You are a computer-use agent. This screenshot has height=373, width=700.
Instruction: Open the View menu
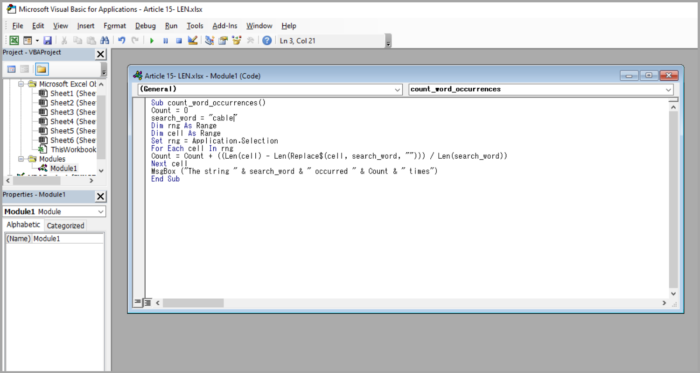60,26
